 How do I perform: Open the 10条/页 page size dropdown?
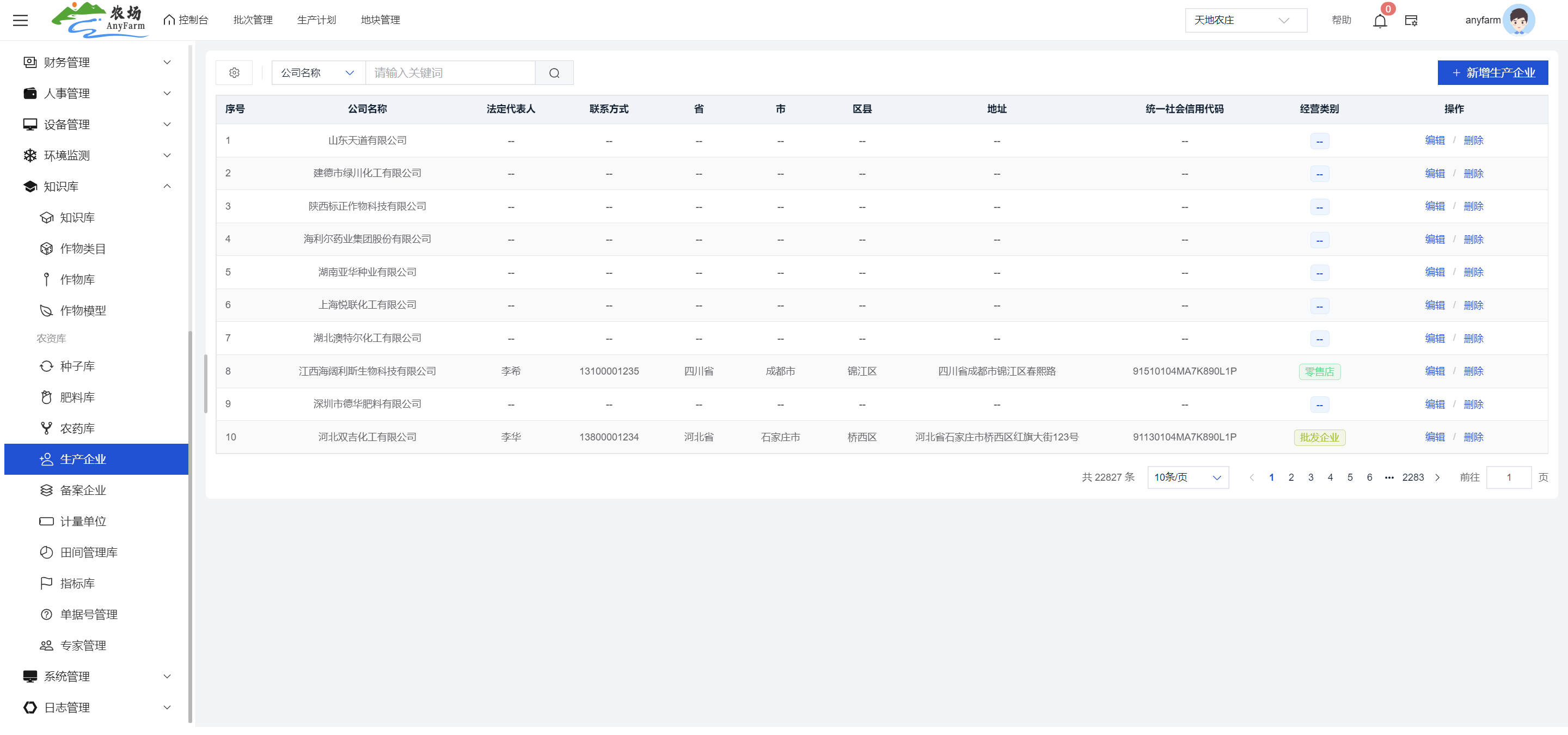pyautogui.click(x=1187, y=477)
